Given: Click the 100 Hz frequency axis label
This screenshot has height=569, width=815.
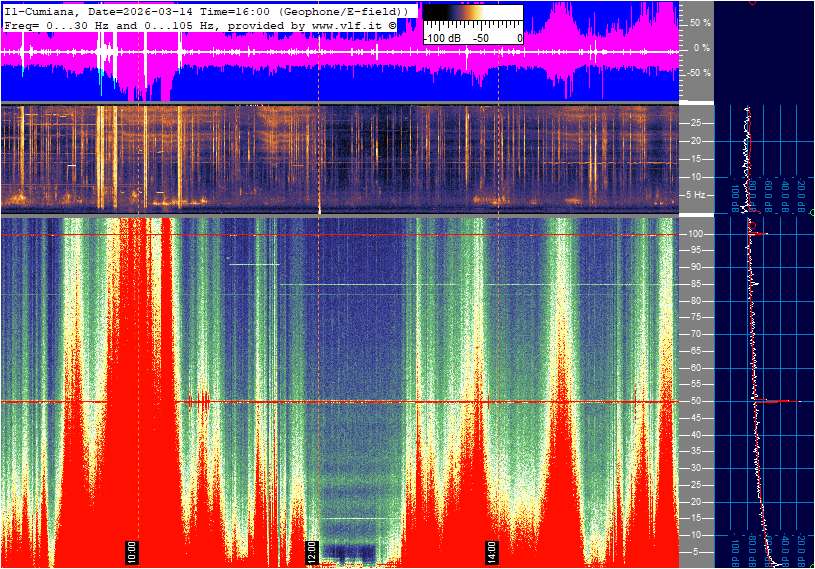Looking at the screenshot, I should point(694,234).
